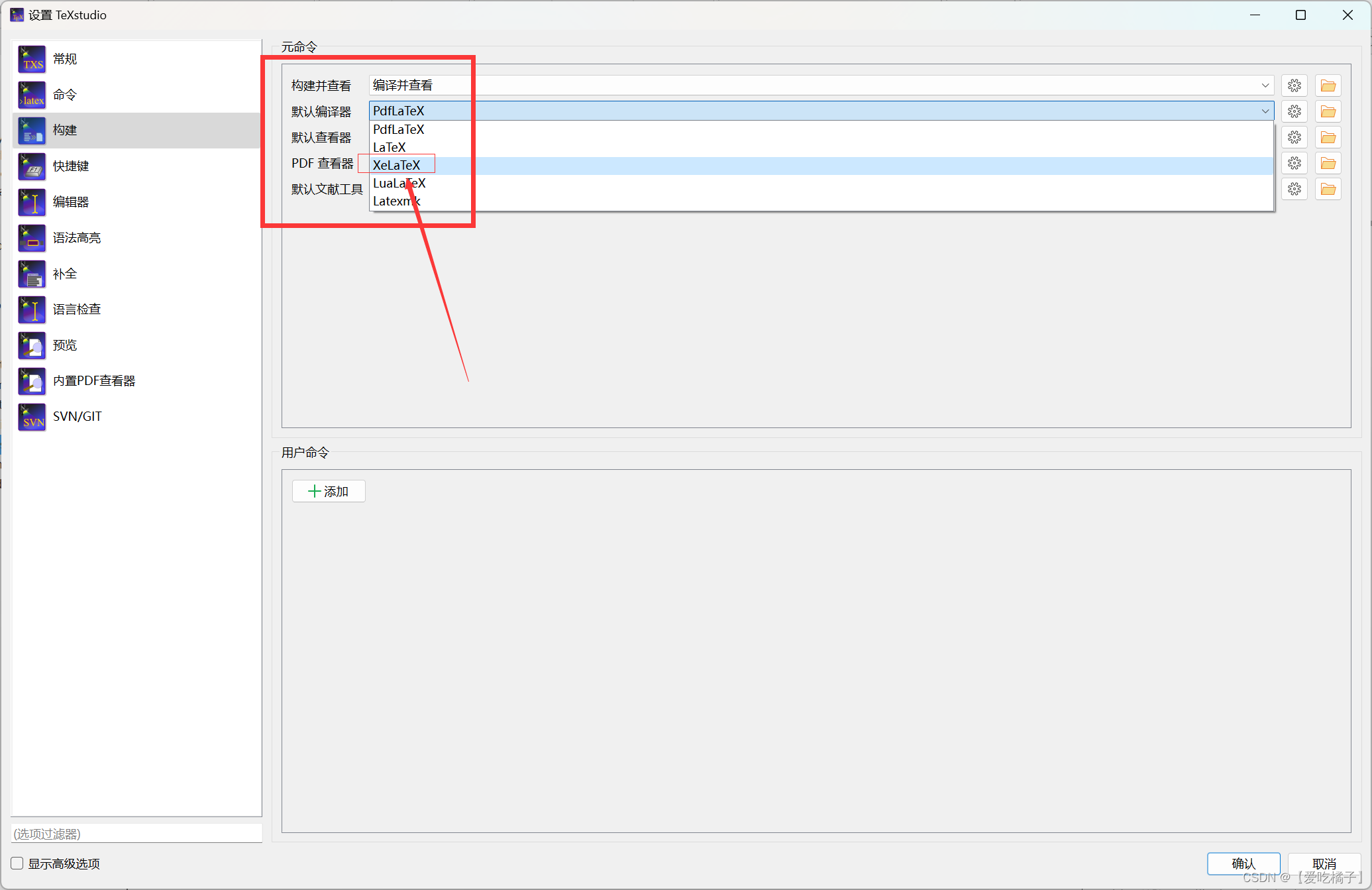Open the 内置PDF查看器 settings icon
This screenshot has height=890, width=1372.
[31, 381]
